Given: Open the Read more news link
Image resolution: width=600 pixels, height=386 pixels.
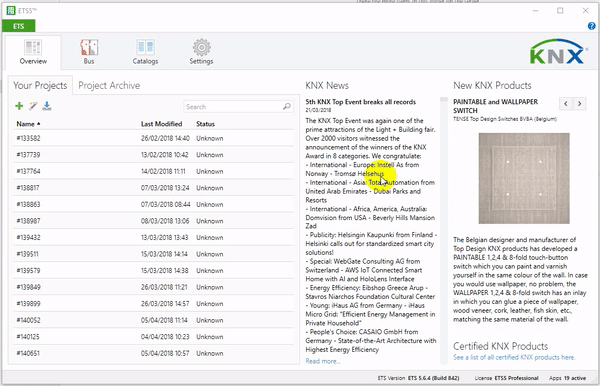Looking at the screenshot, I should tap(323, 361).
